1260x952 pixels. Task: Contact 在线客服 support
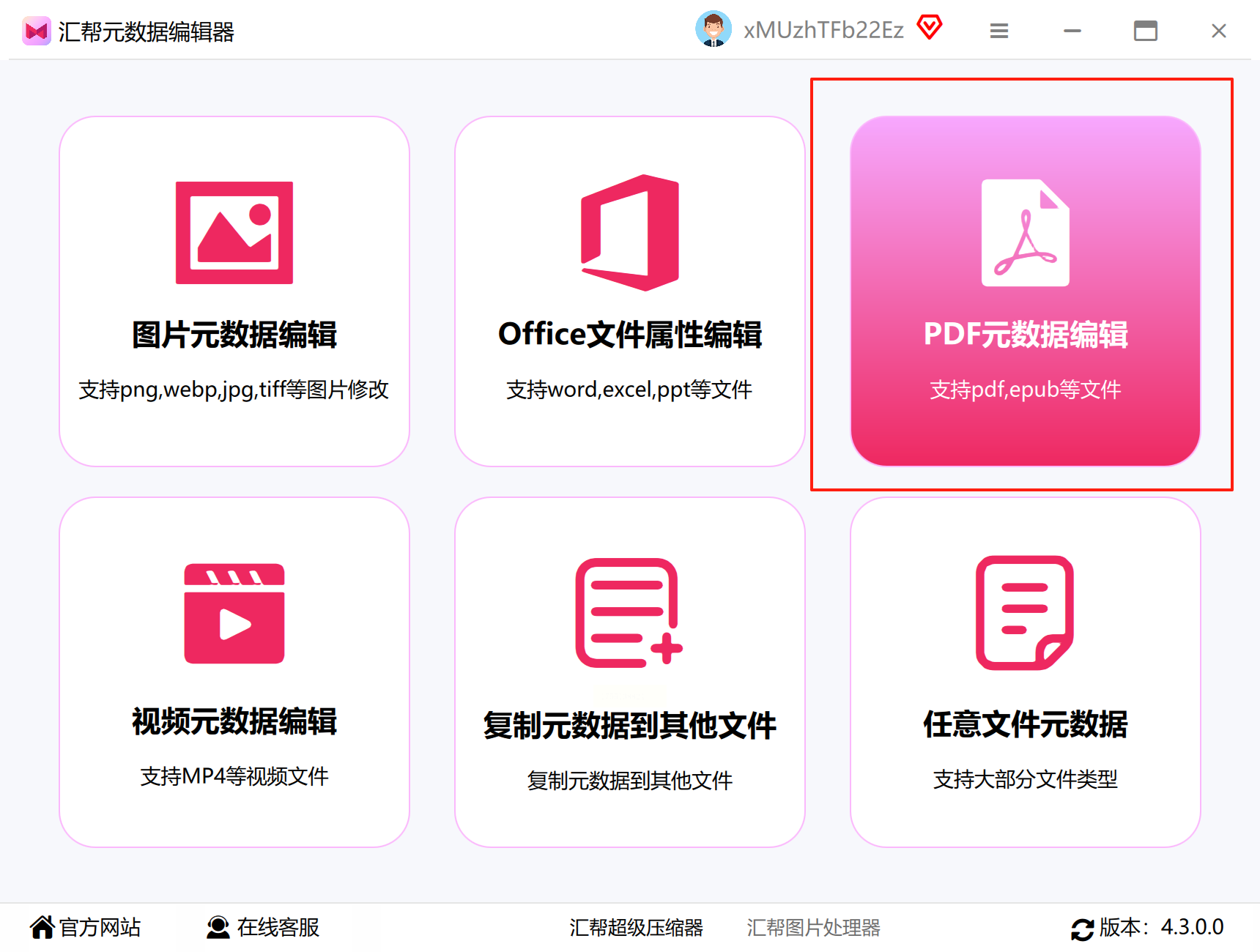tap(263, 927)
